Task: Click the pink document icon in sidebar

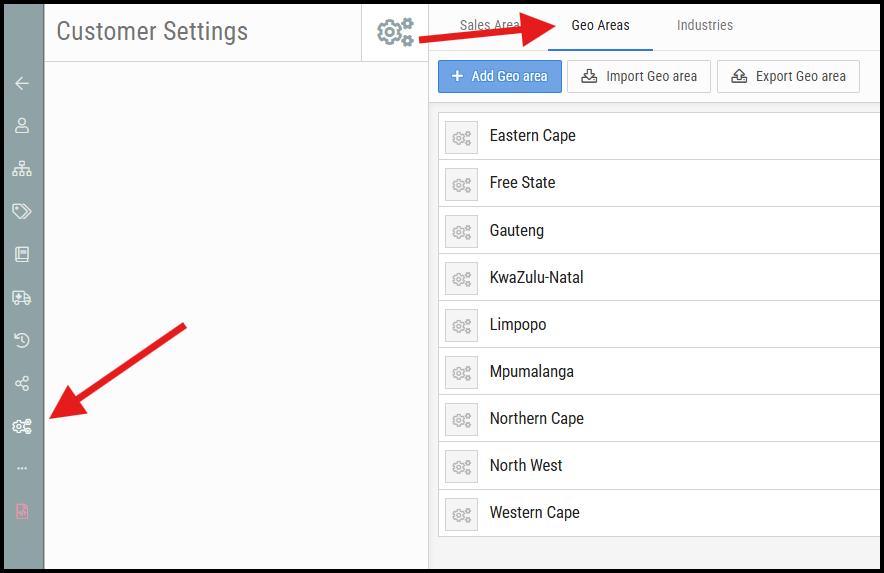Action: (x=22, y=512)
